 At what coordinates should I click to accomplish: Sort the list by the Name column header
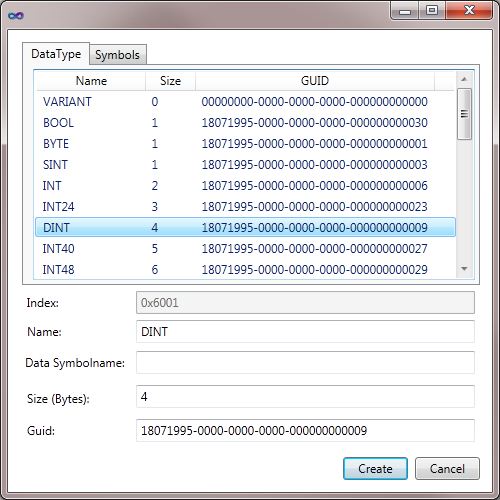(x=91, y=81)
